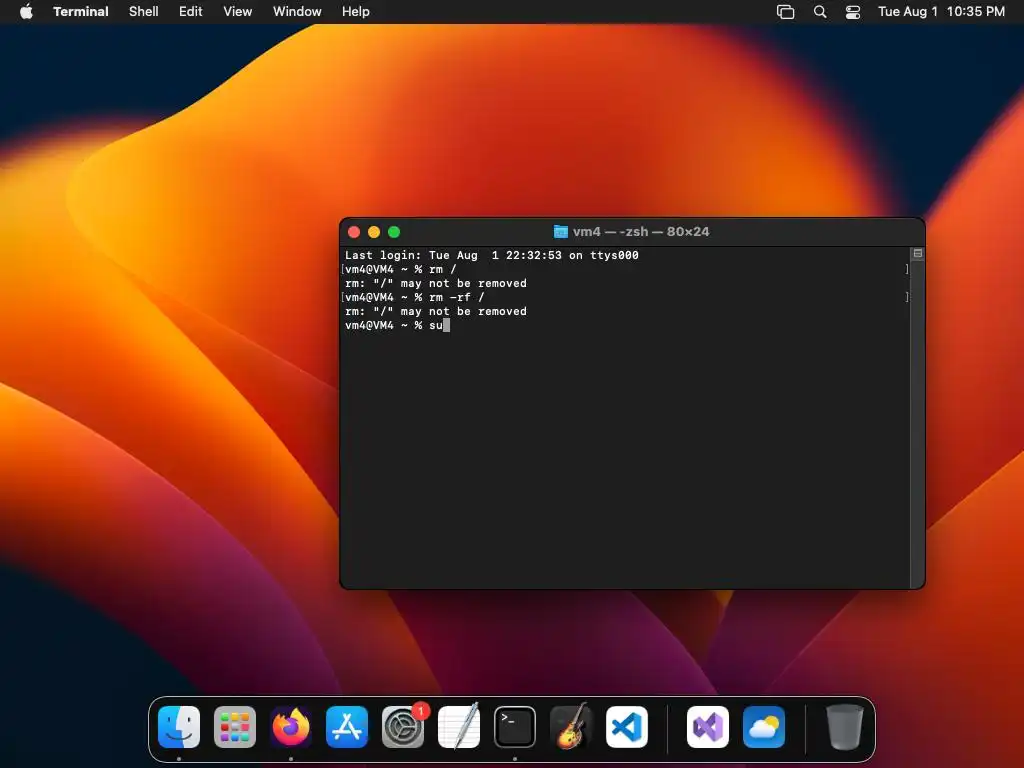Open the Terminal application menu
Screen dimensions: 1024x768
(x=81, y=11)
